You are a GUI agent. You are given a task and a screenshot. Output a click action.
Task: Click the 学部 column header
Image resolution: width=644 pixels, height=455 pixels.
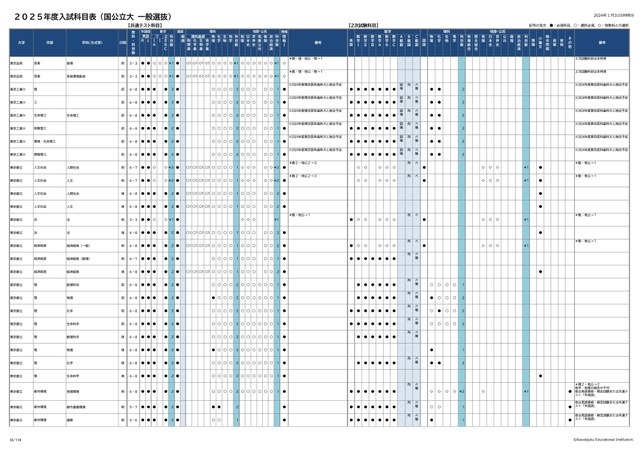(49, 43)
